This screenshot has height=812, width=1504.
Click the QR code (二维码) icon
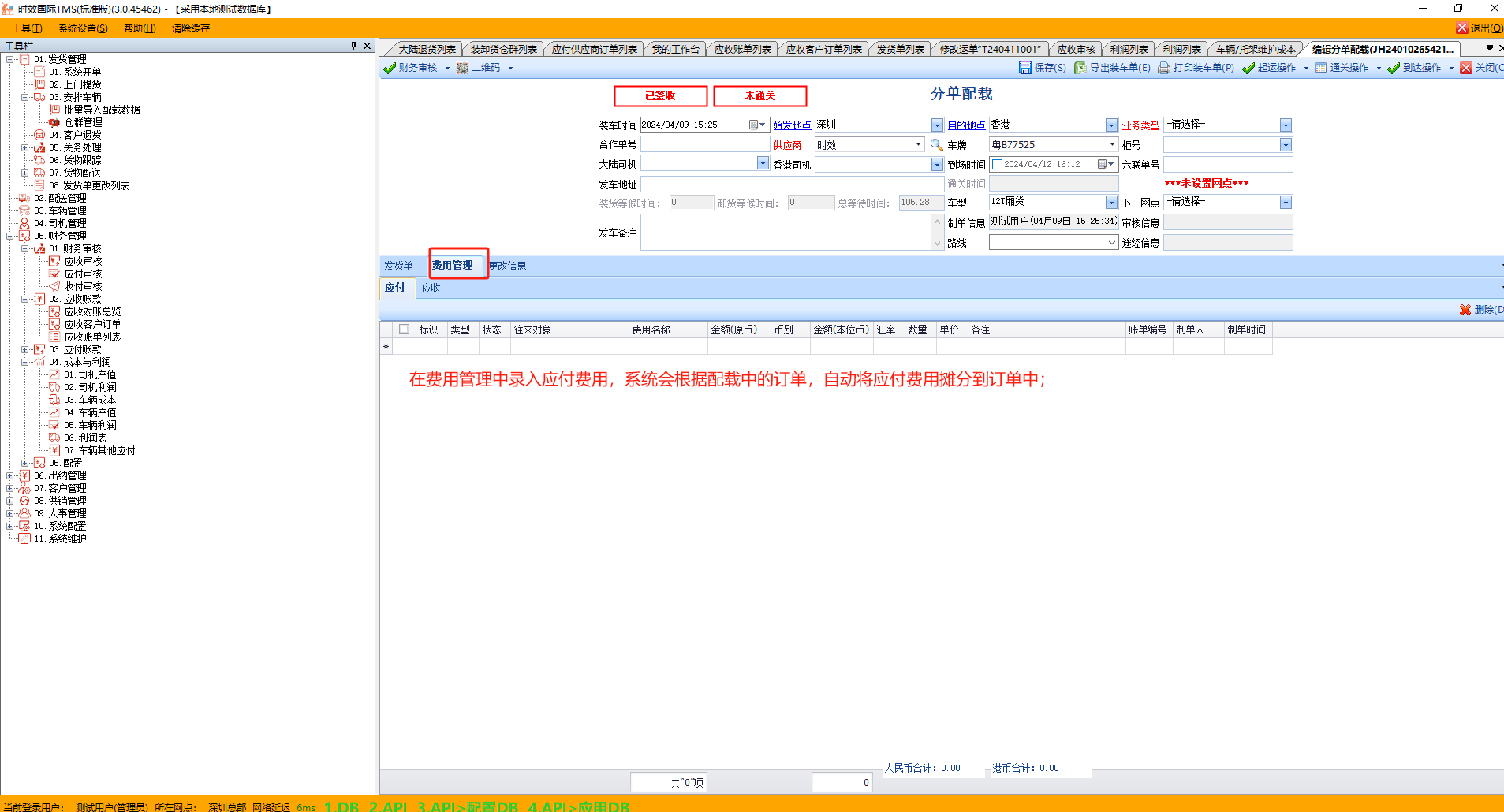462,68
